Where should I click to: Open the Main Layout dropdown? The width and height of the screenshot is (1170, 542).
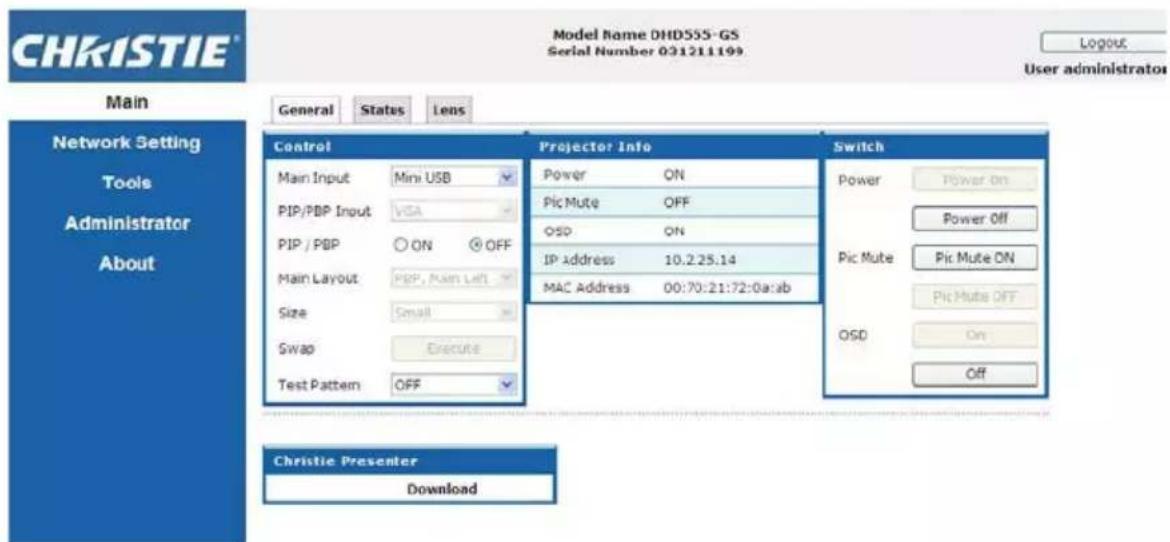(454, 279)
